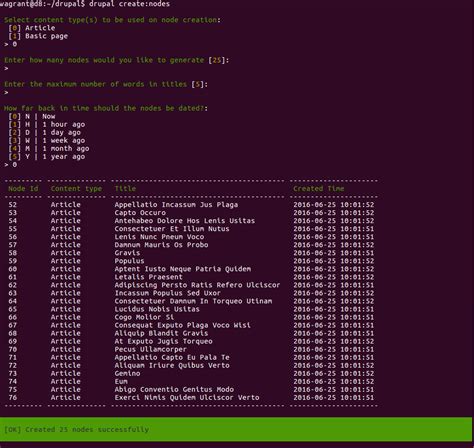This screenshot has height=448, width=474.
Task: Click the 'drupal create:nodes' command text
Action: tap(129, 4)
